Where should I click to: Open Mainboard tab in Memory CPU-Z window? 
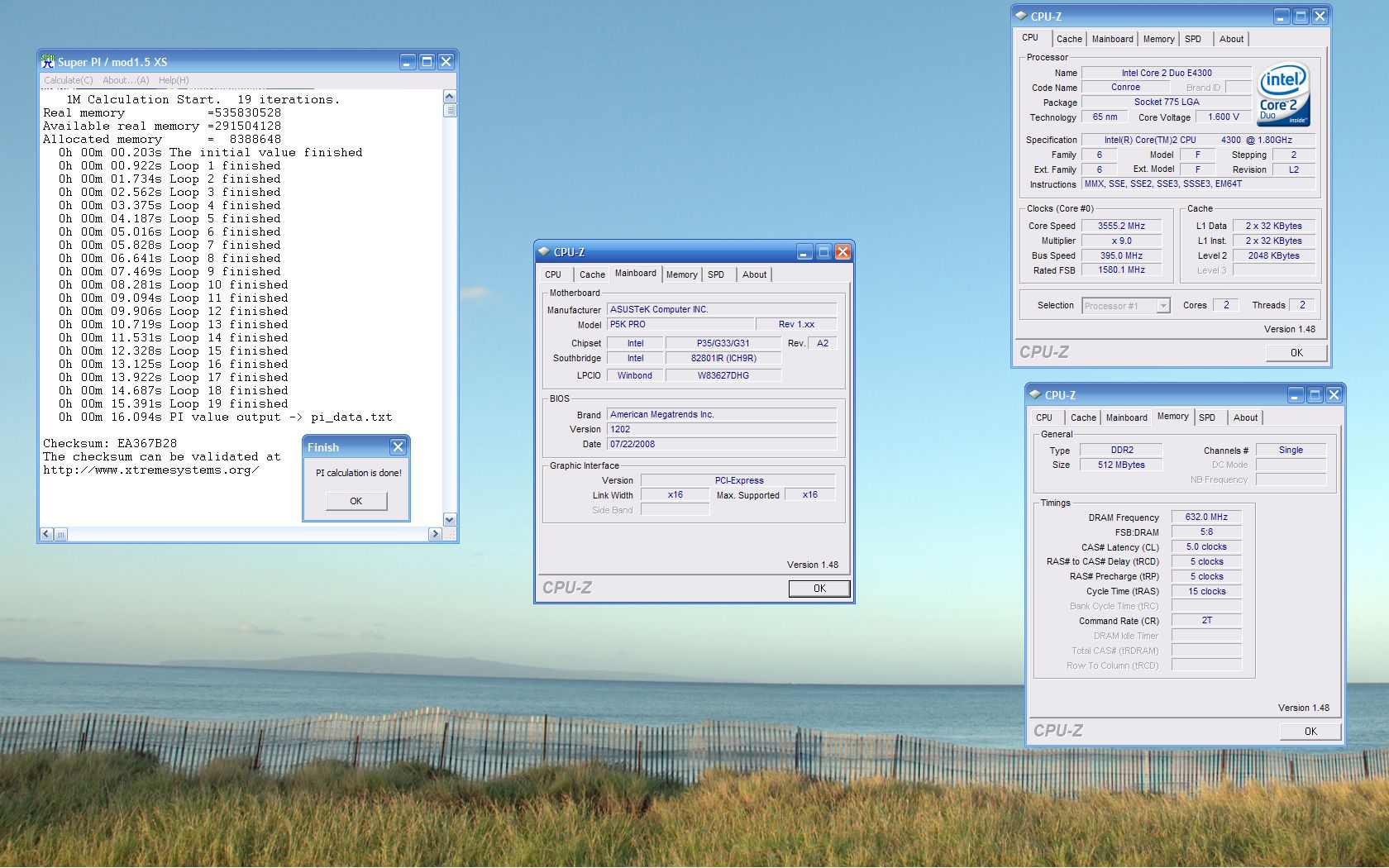(x=1127, y=417)
